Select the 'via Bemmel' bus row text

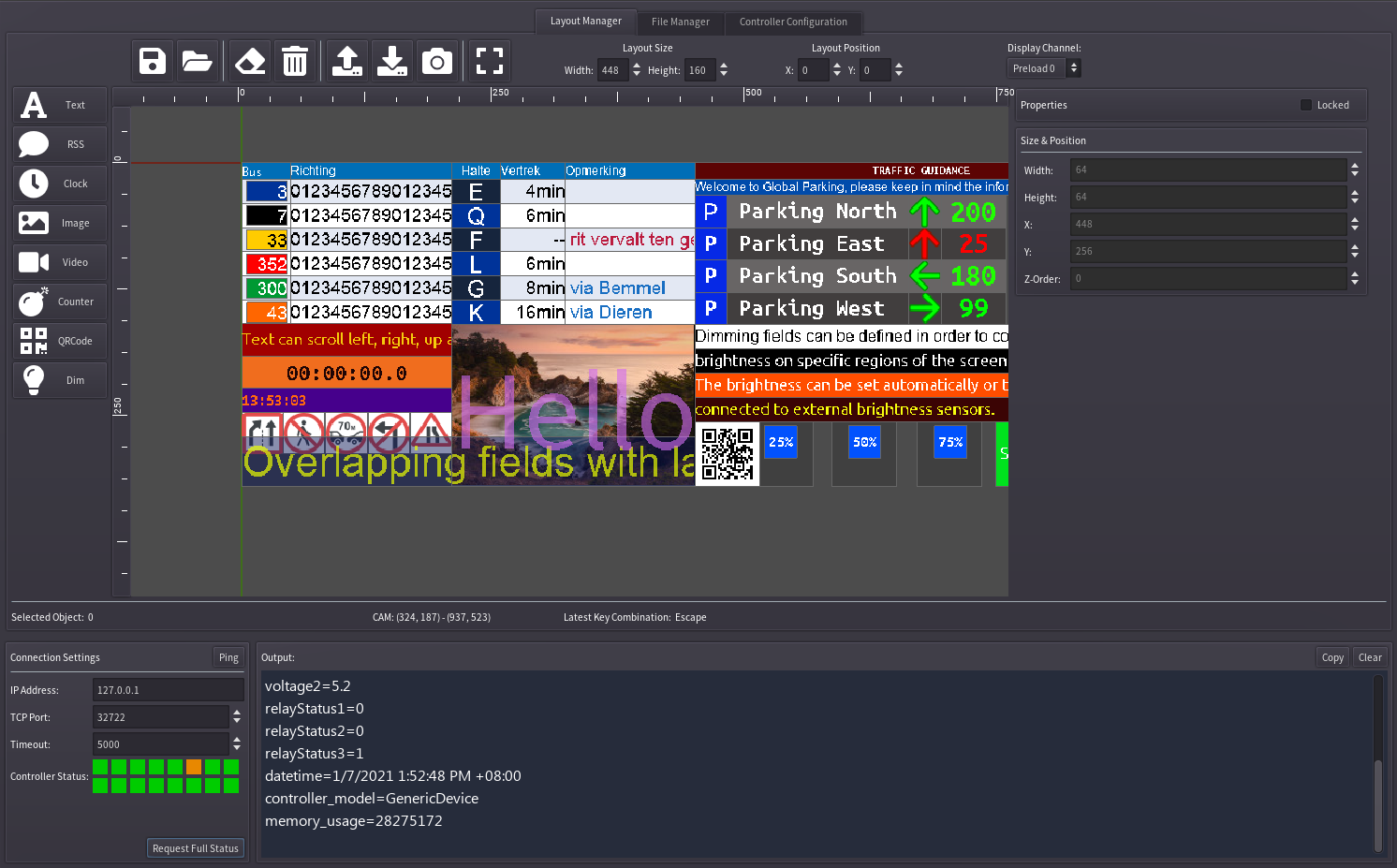coord(618,288)
